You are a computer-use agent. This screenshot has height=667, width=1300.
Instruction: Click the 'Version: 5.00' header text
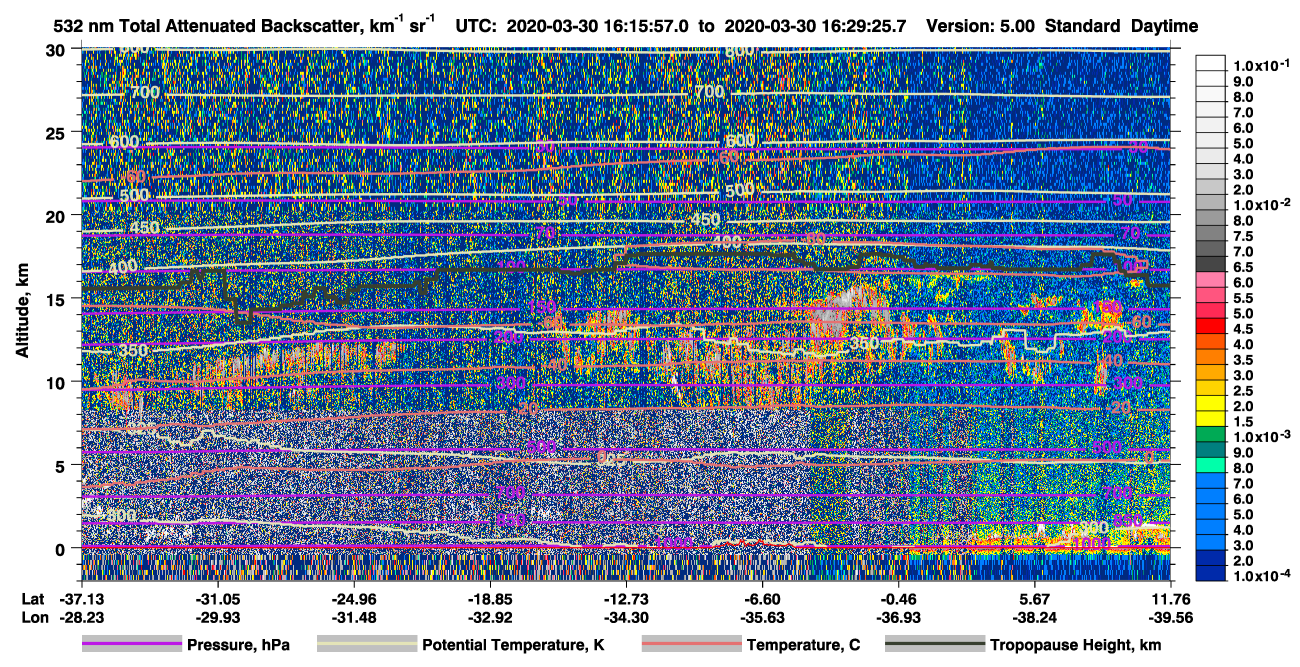coord(982,26)
